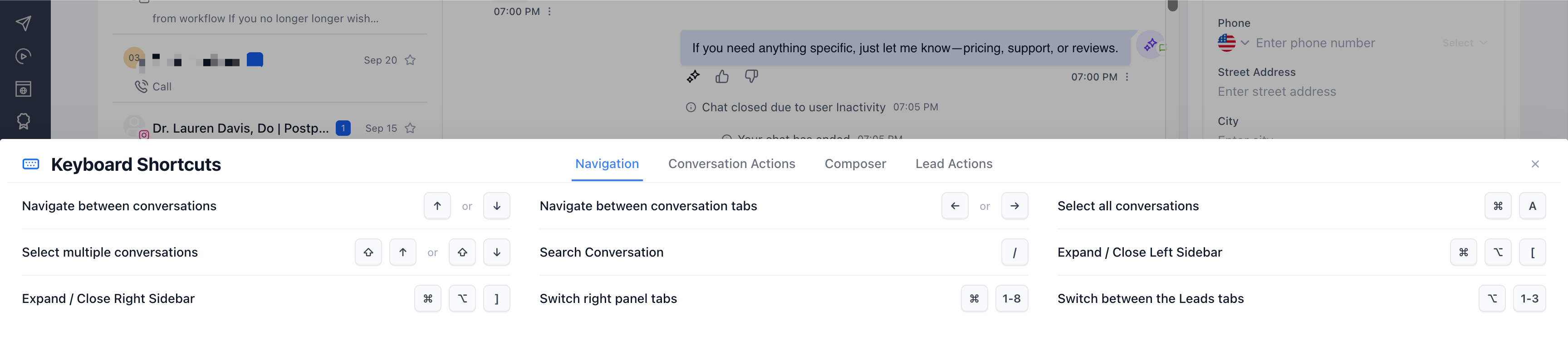The height and width of the screenshot is (357, 1568).
Task: Open the three-dot menu beside 07:00 PM message
Action: click(1127, 77)
